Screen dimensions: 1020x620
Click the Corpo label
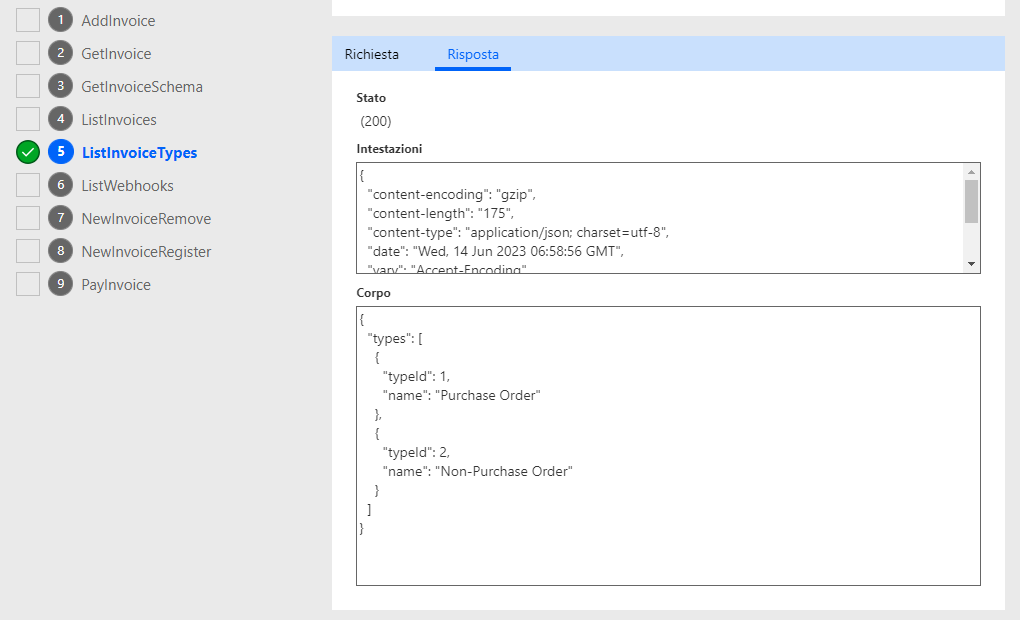tap(373, 293)
